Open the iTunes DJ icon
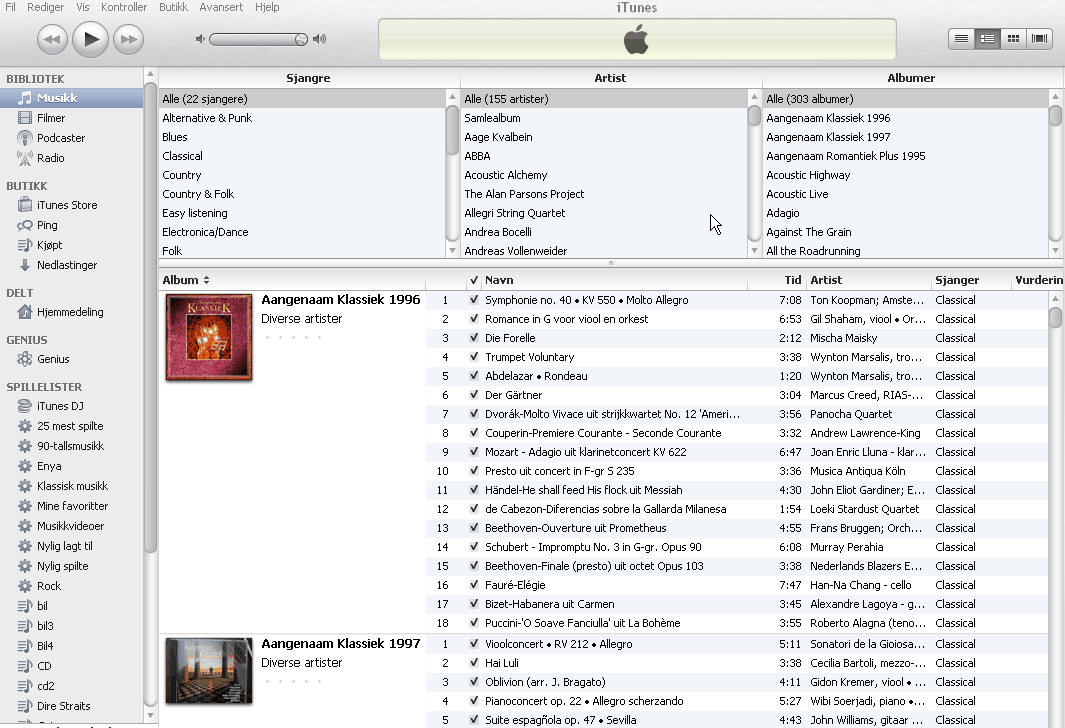Image resolution: width=1065 pixels, height=728 pixels. (24, 406)
